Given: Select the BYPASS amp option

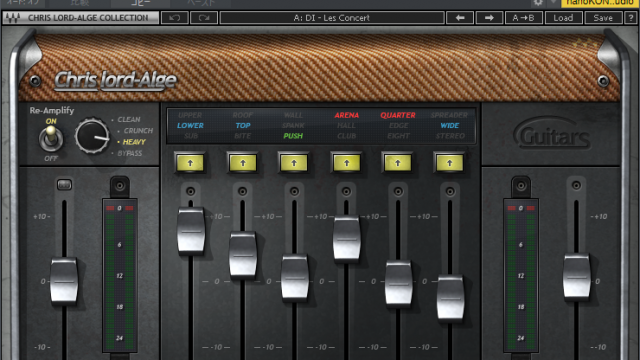Looking at the screenshot, I should (130, 153).
